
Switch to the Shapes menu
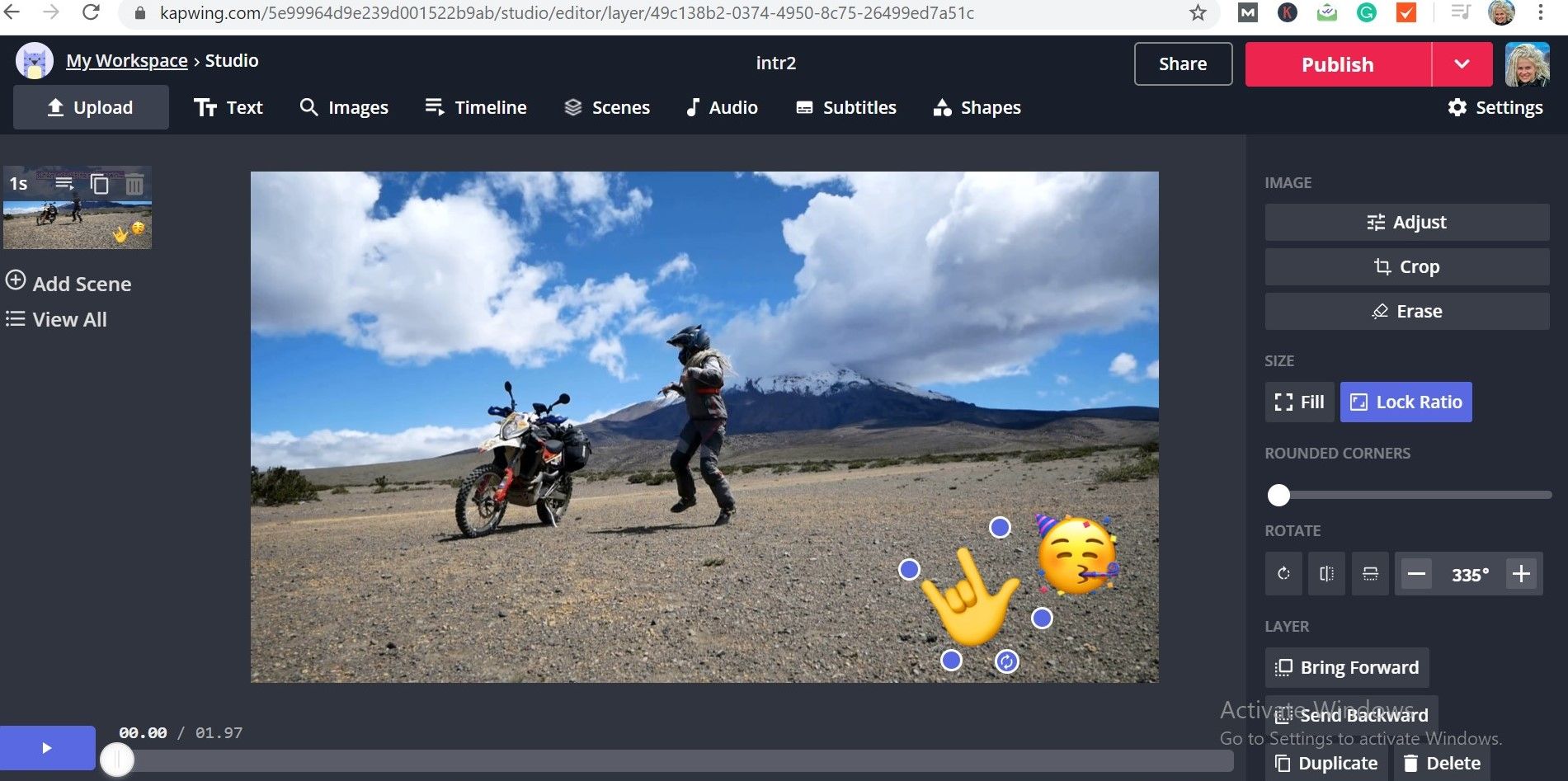tap(977, 108)
